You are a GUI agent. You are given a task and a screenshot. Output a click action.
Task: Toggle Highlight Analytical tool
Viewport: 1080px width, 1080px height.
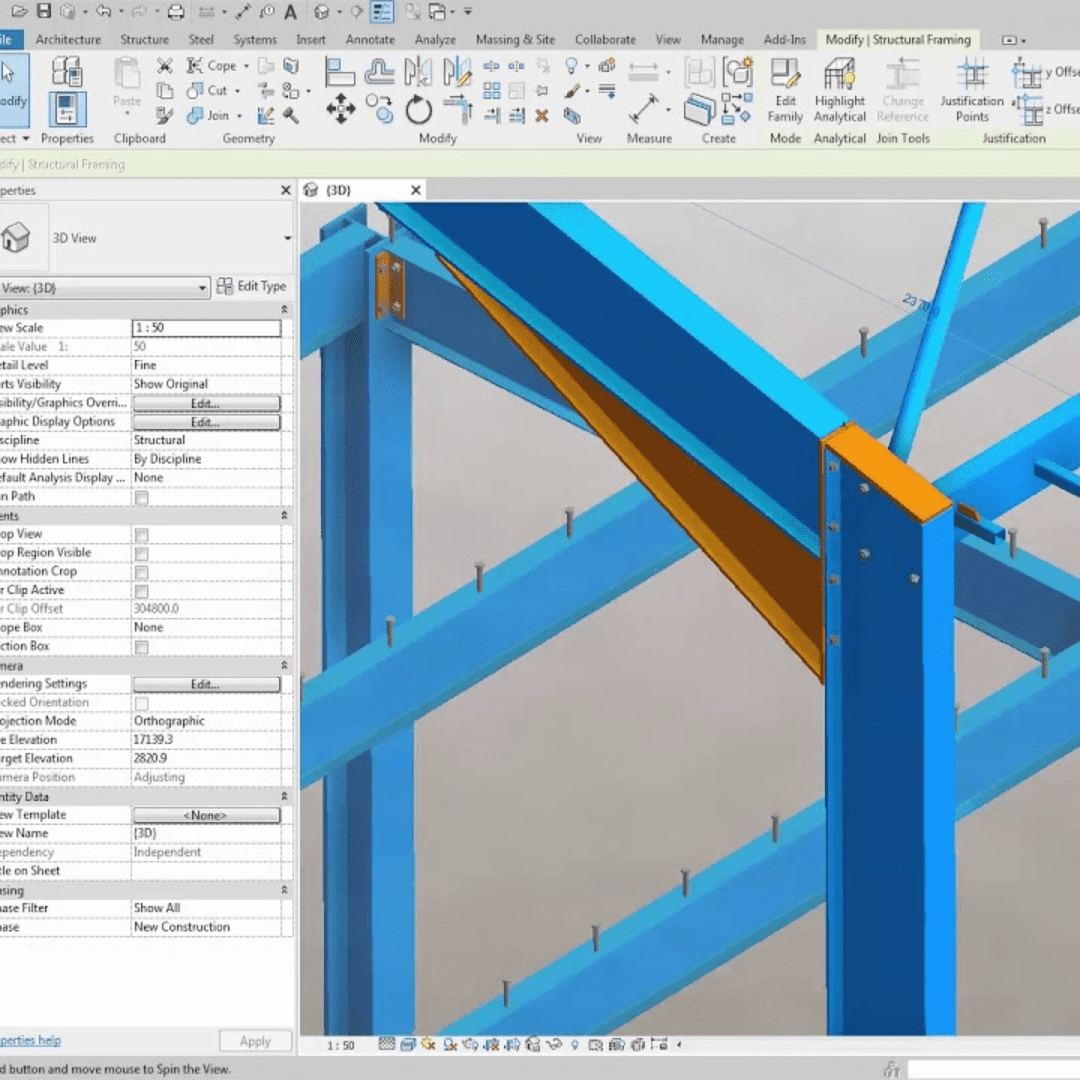click(840, 90)
